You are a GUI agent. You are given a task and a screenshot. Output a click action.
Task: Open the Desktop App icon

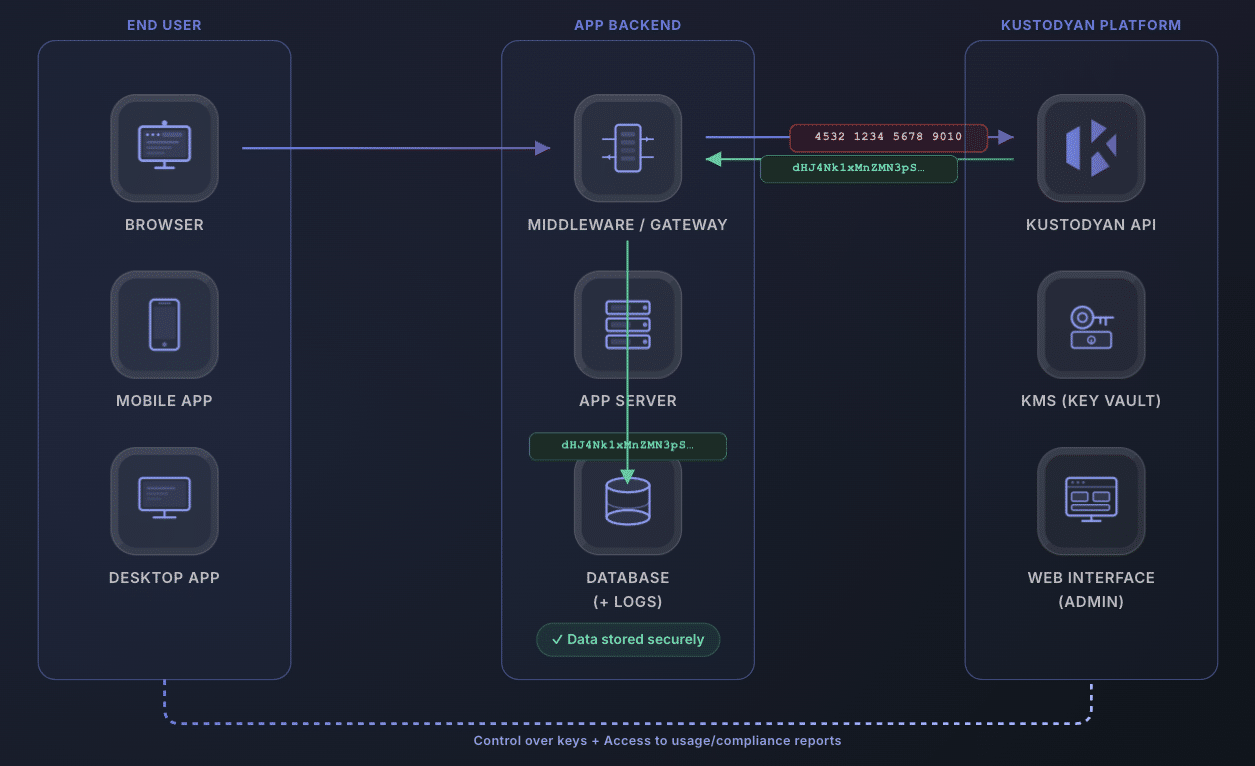coord(164,501)
